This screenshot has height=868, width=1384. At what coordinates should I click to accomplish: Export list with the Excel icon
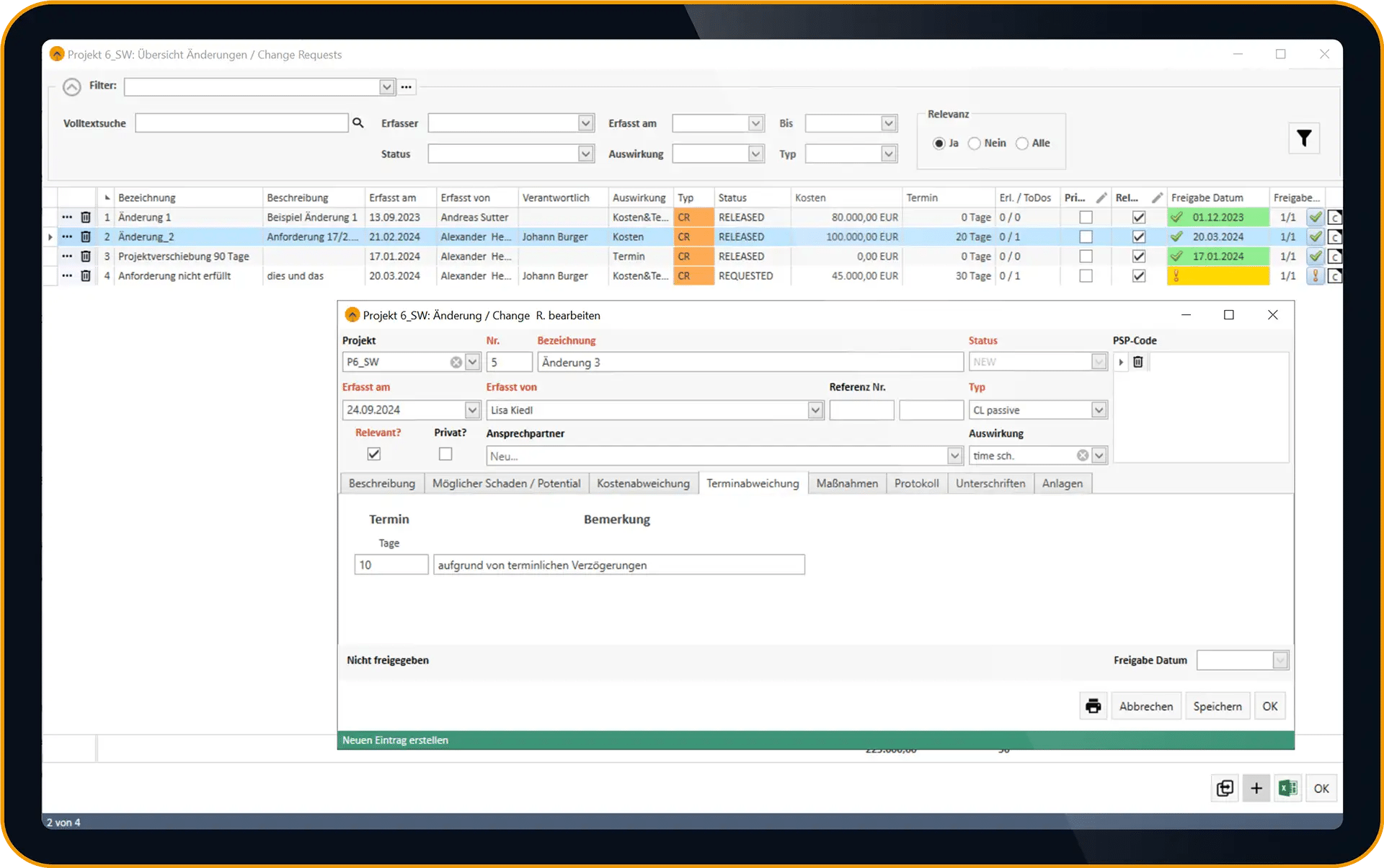[1288, 788]
